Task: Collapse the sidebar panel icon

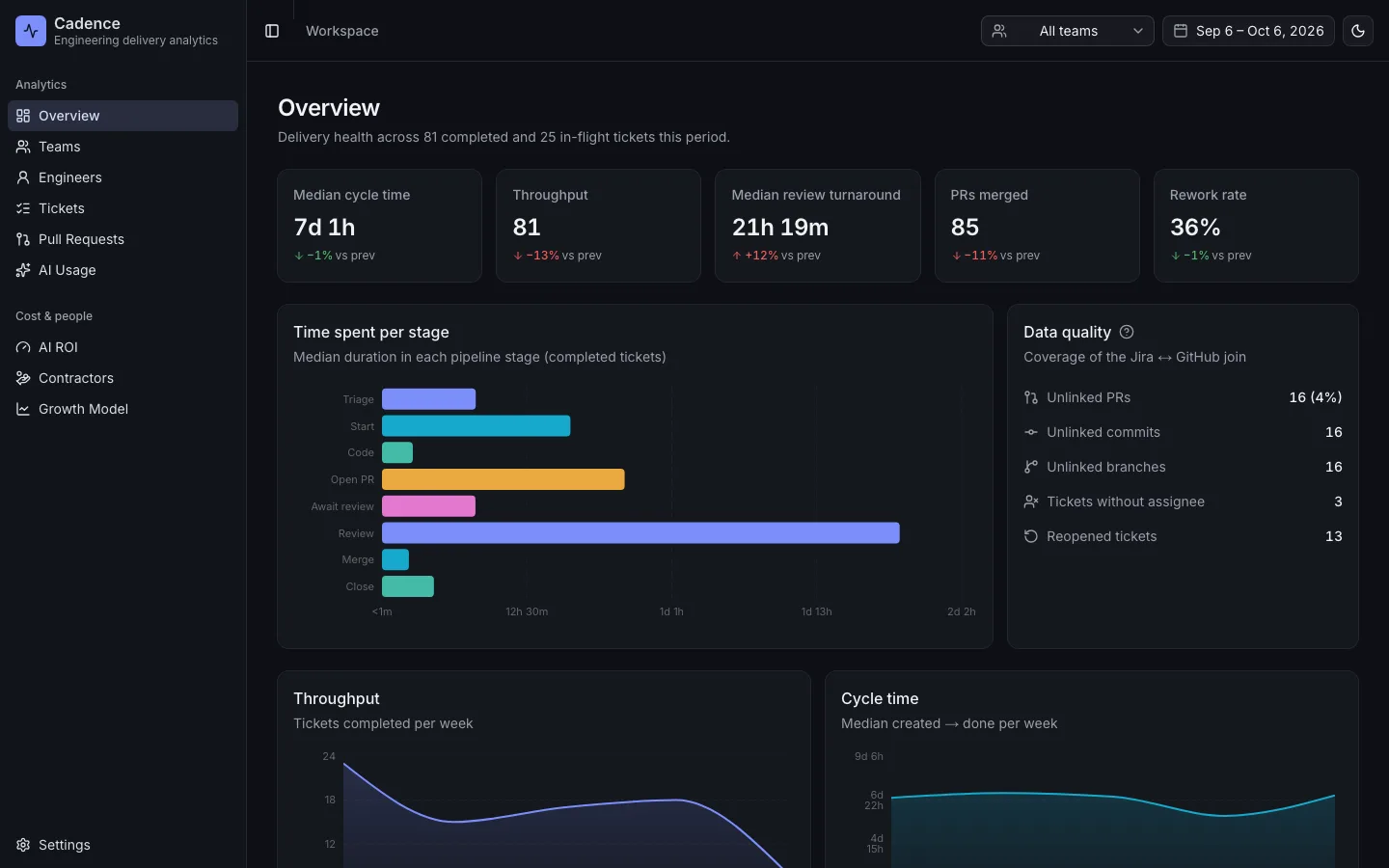Action: (272, 31)
